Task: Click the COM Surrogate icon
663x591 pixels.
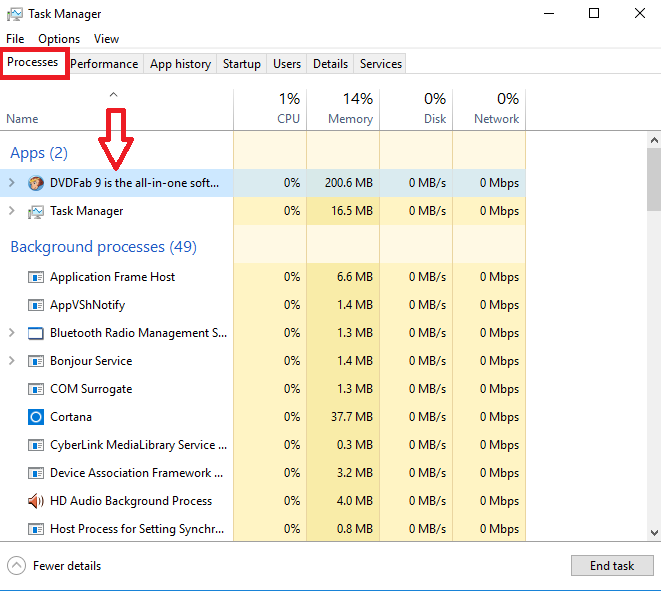Action: pos(36,389)
